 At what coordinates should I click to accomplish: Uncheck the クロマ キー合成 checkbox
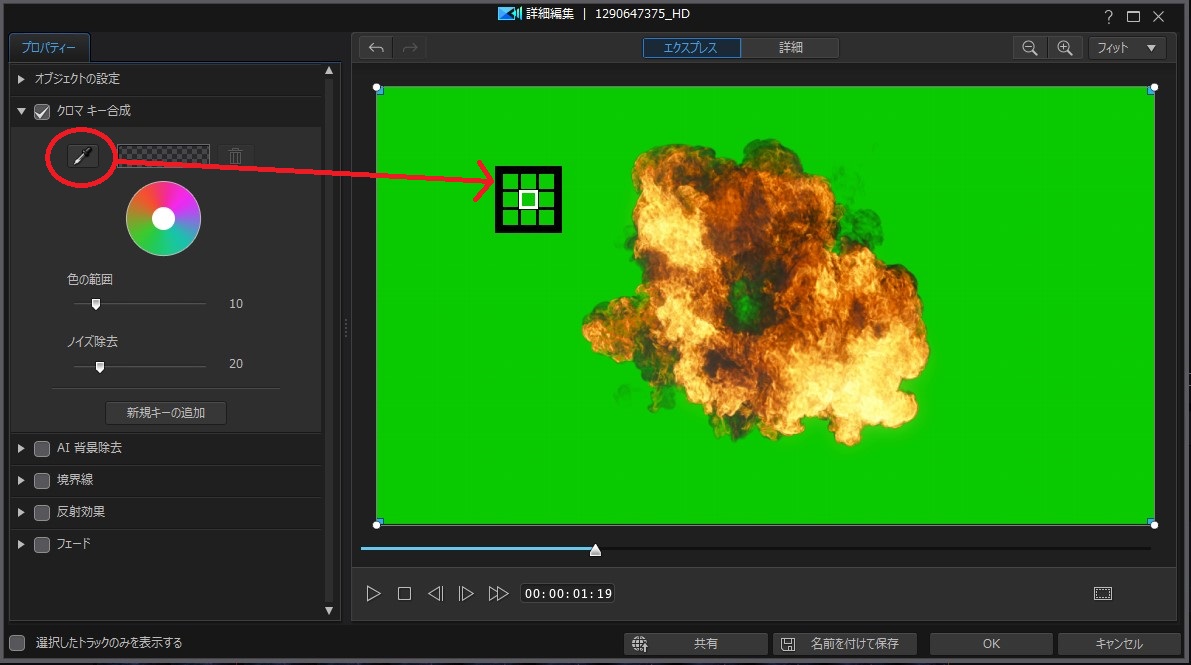(42, 111)
